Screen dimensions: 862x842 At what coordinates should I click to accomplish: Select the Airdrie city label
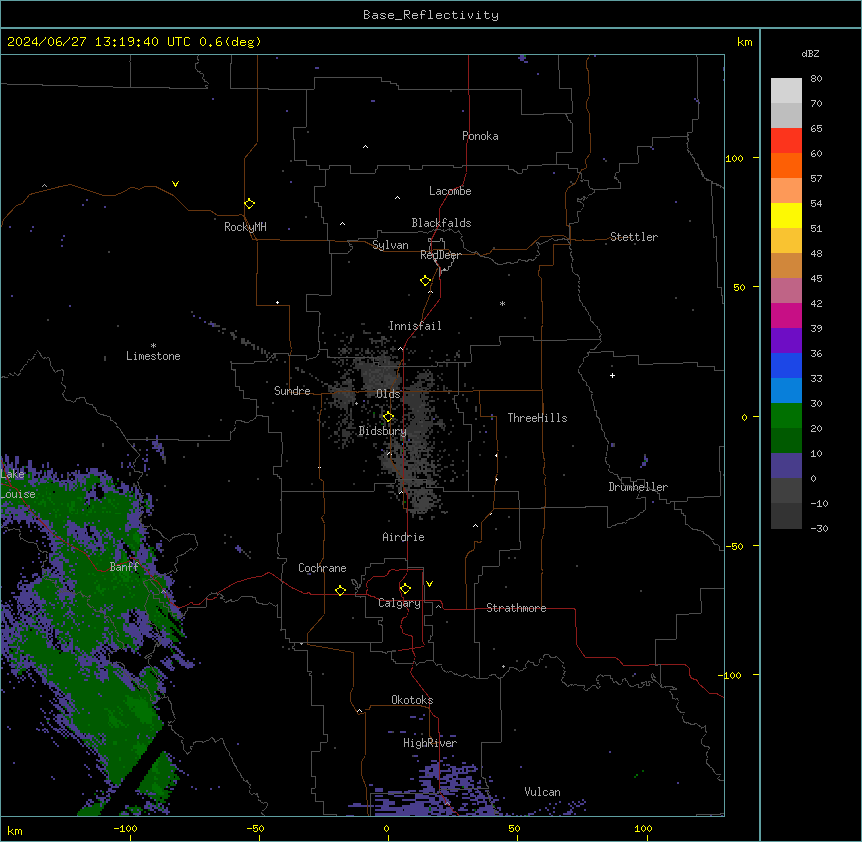[x=403, y=537]
